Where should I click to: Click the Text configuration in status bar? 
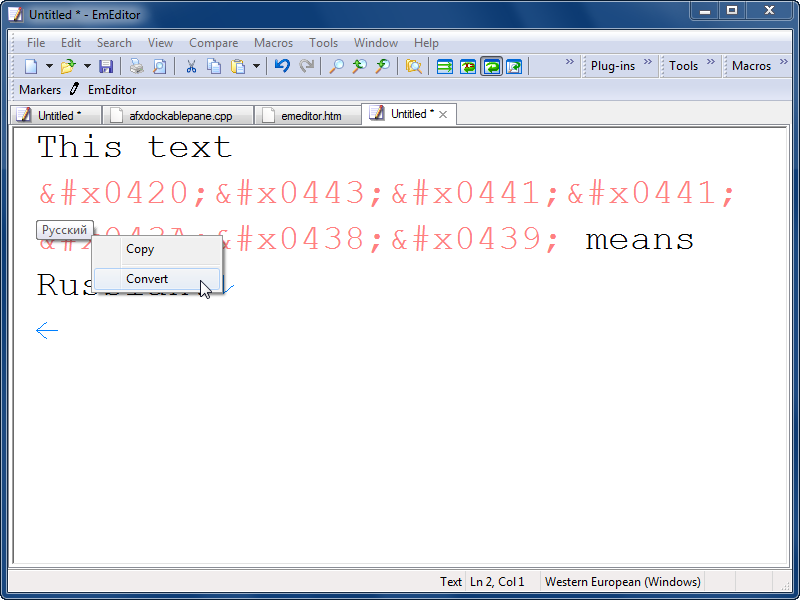pos(451,582)
